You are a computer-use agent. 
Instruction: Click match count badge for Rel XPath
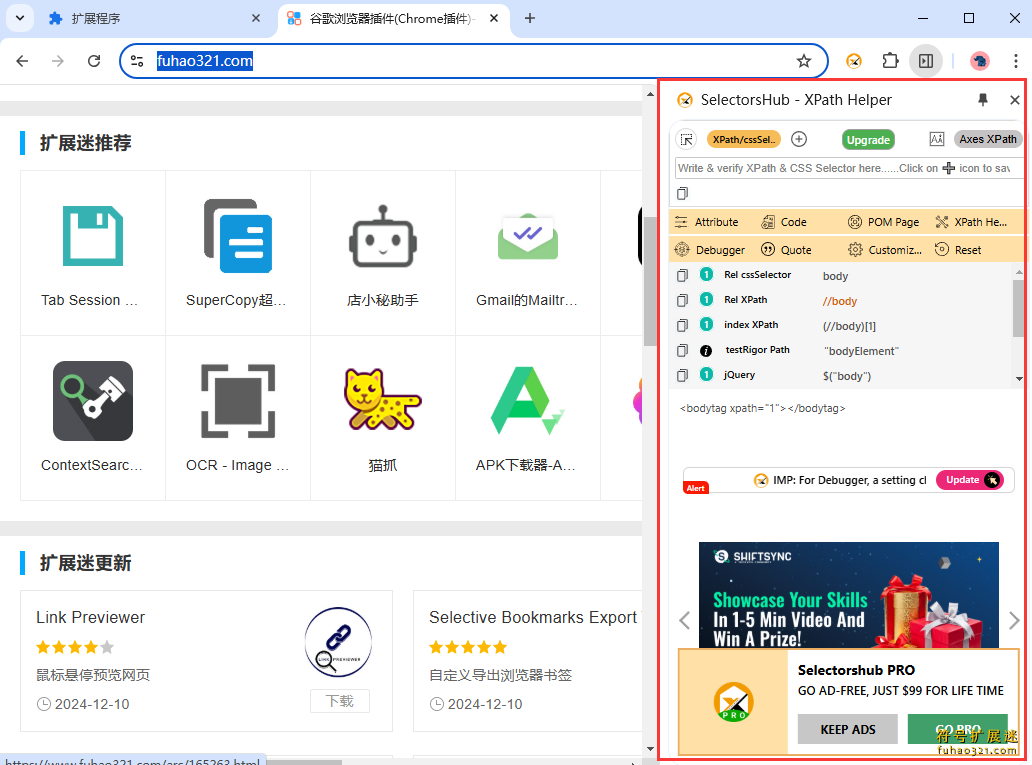click(x=706, y=300)
